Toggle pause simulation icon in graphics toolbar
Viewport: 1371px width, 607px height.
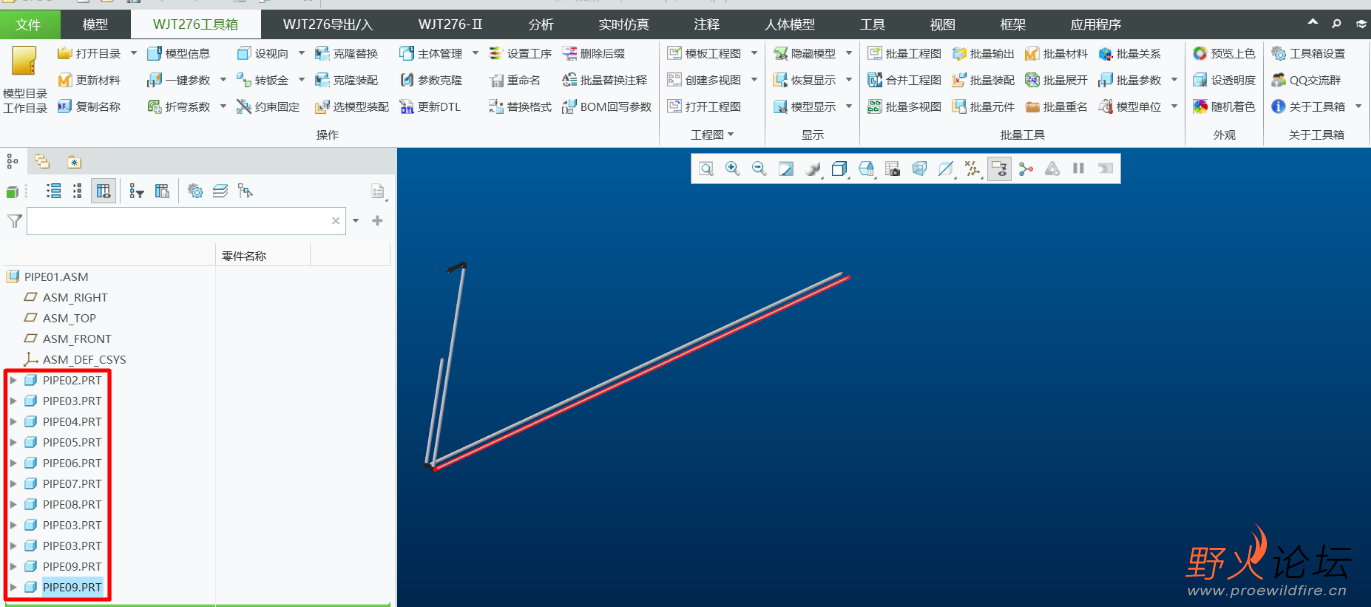1078,169
